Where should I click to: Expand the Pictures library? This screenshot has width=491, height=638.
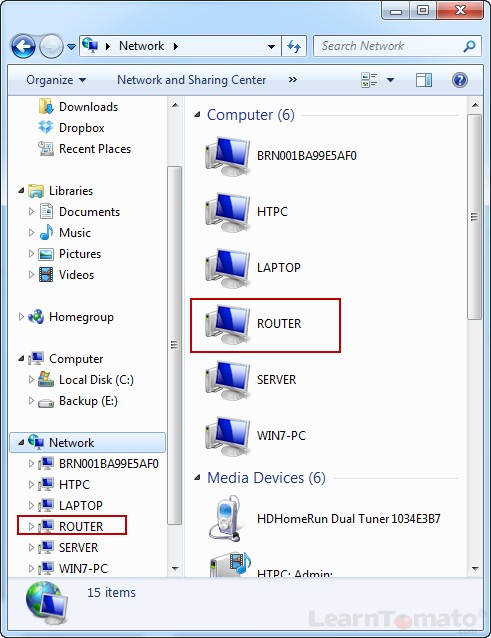[31, 253]
